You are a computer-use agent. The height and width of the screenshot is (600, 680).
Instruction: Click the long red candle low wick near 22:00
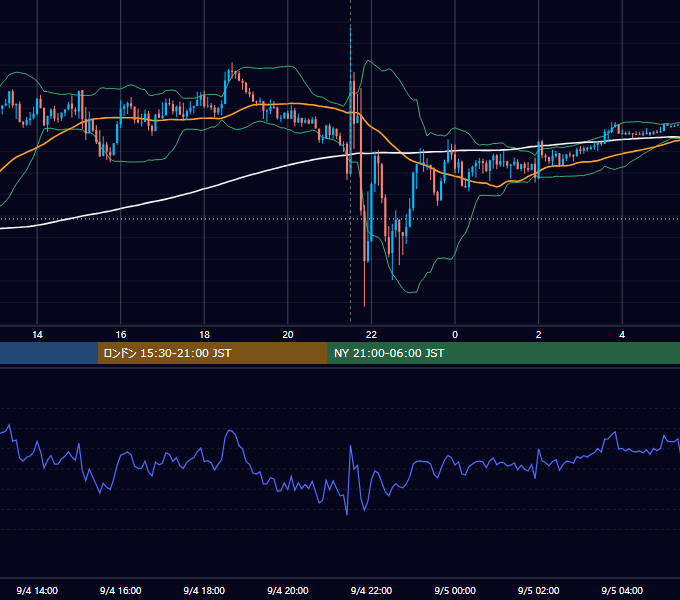click(x=364, y=284)
